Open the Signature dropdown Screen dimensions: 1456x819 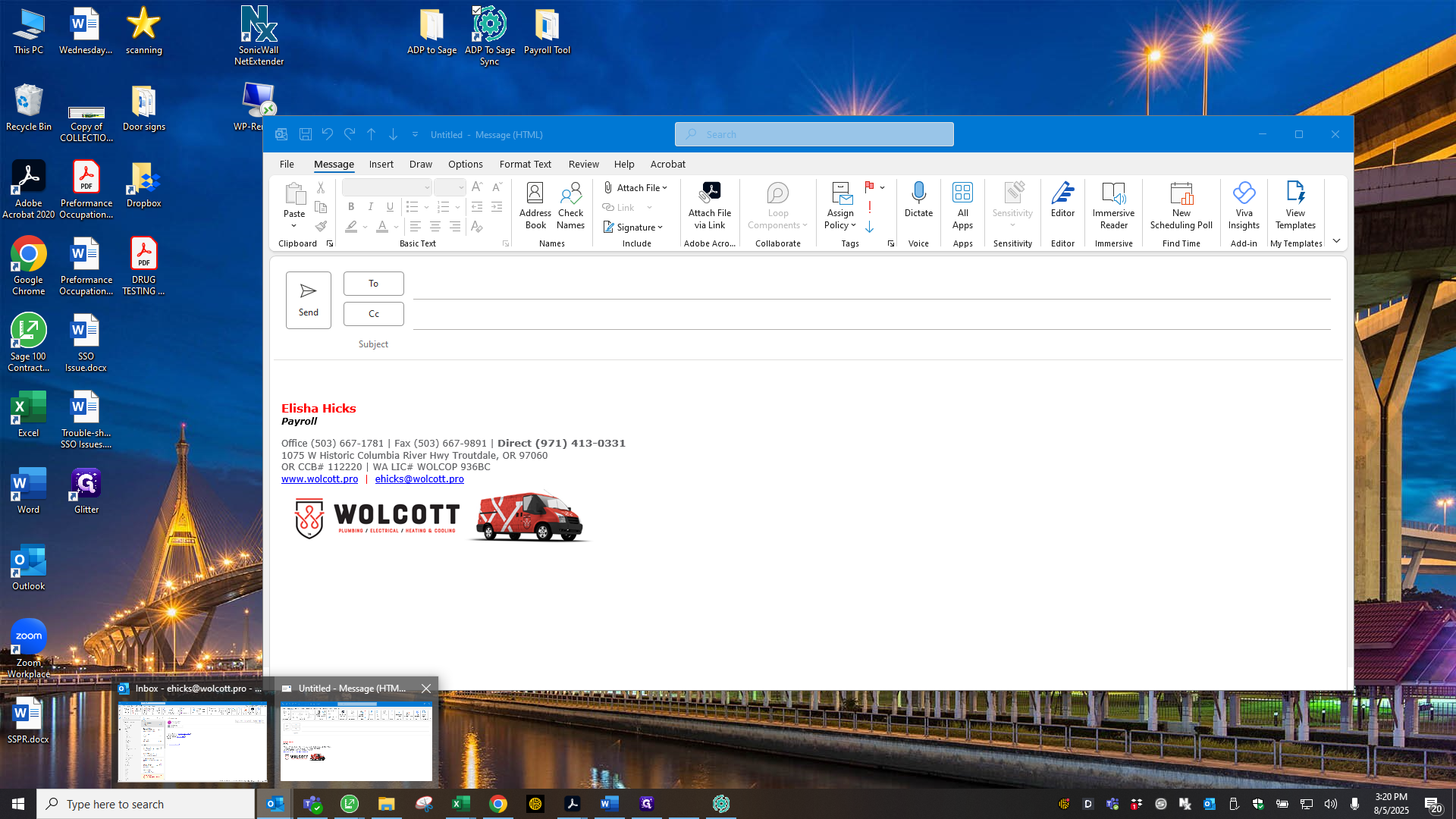pyautogui.click(x=633, y=227)
